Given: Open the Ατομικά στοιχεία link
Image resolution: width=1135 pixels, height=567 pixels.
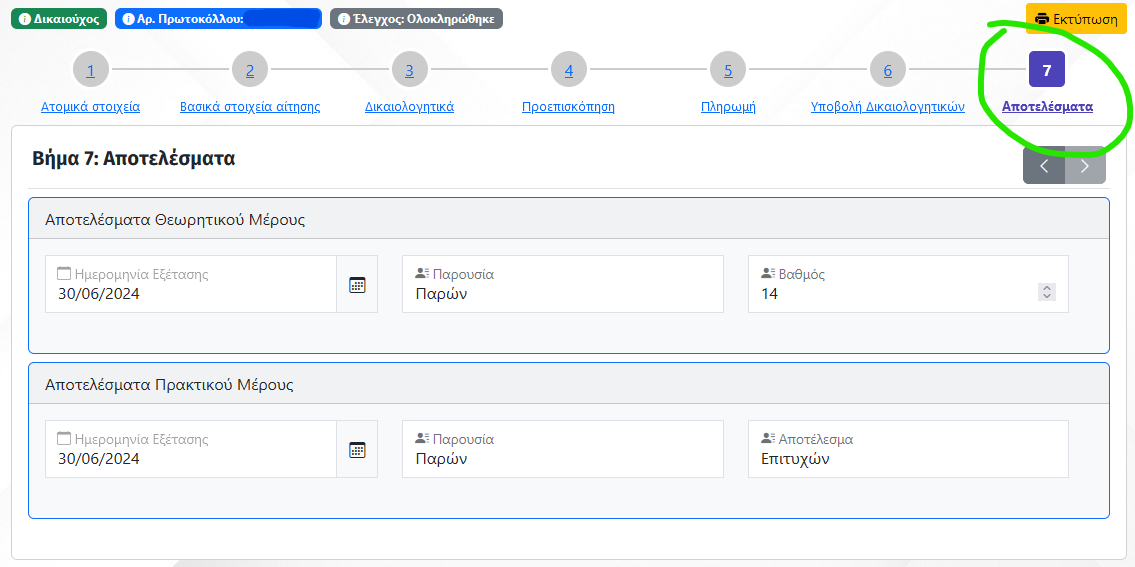Looking at the screenshot, I should pos(90,106).
